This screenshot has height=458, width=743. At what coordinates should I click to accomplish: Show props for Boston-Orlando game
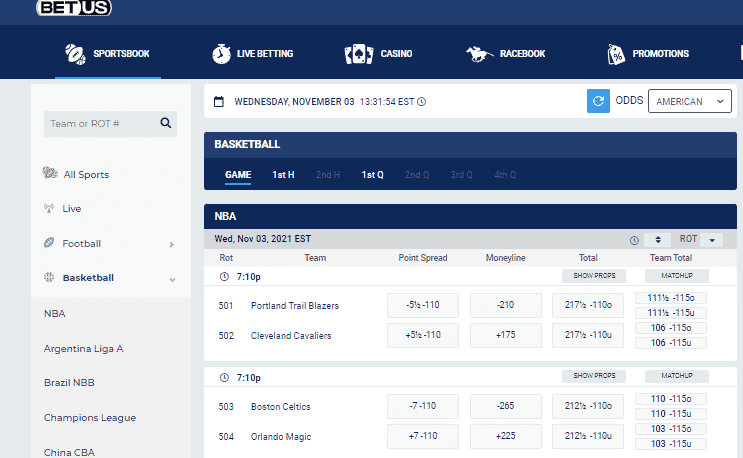point(594,376)
